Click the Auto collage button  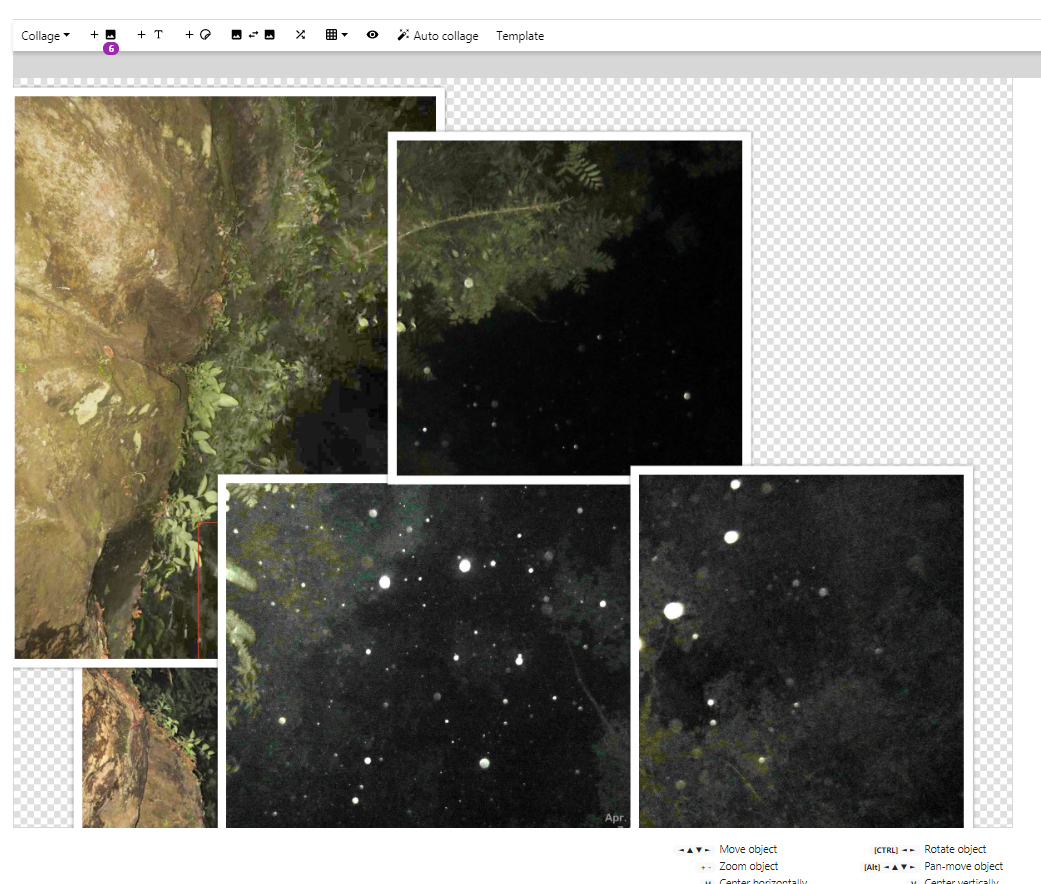pyautogui.click(x=438, y=36)
